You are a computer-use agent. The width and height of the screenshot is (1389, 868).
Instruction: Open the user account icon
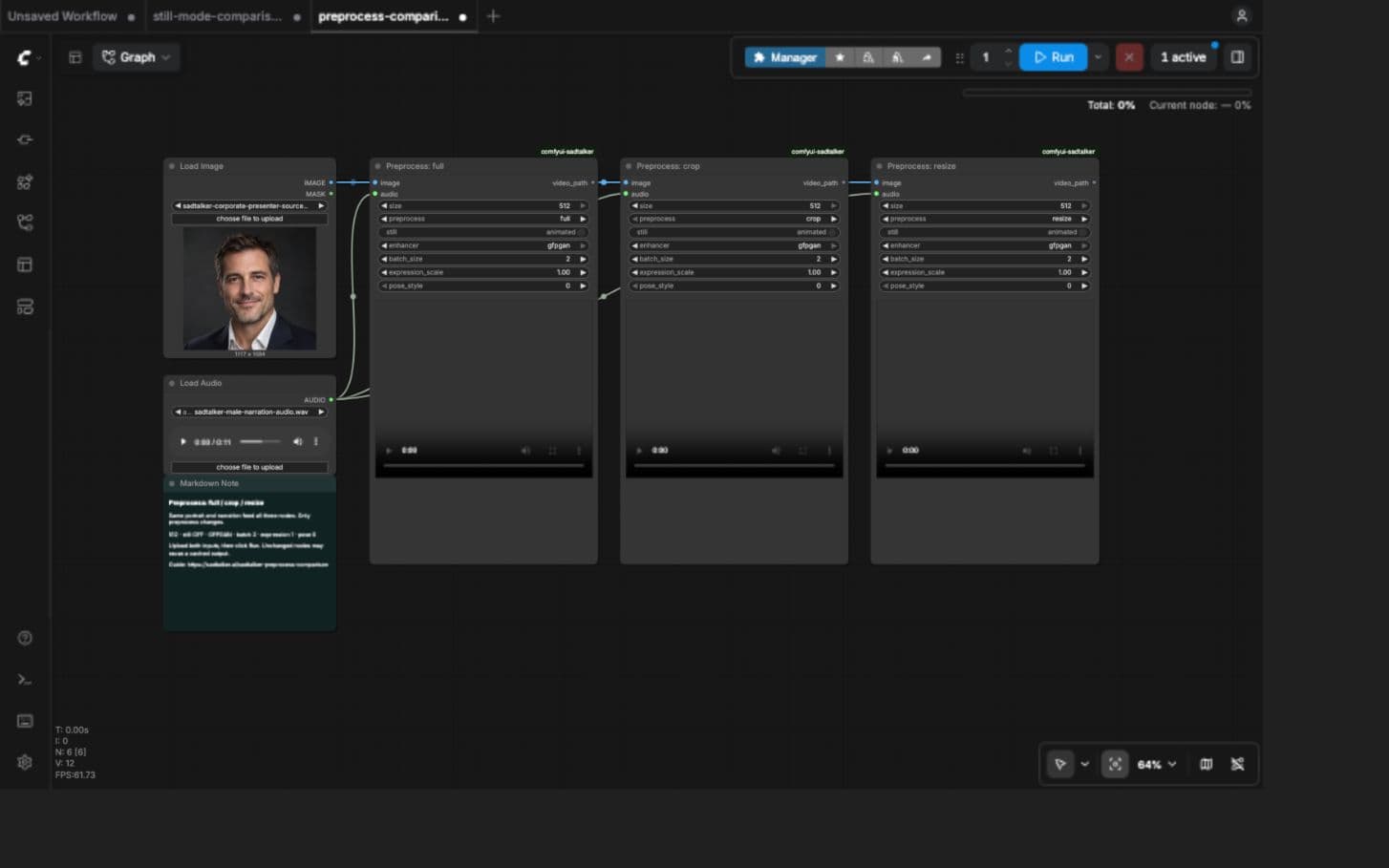pos(1241,16)
